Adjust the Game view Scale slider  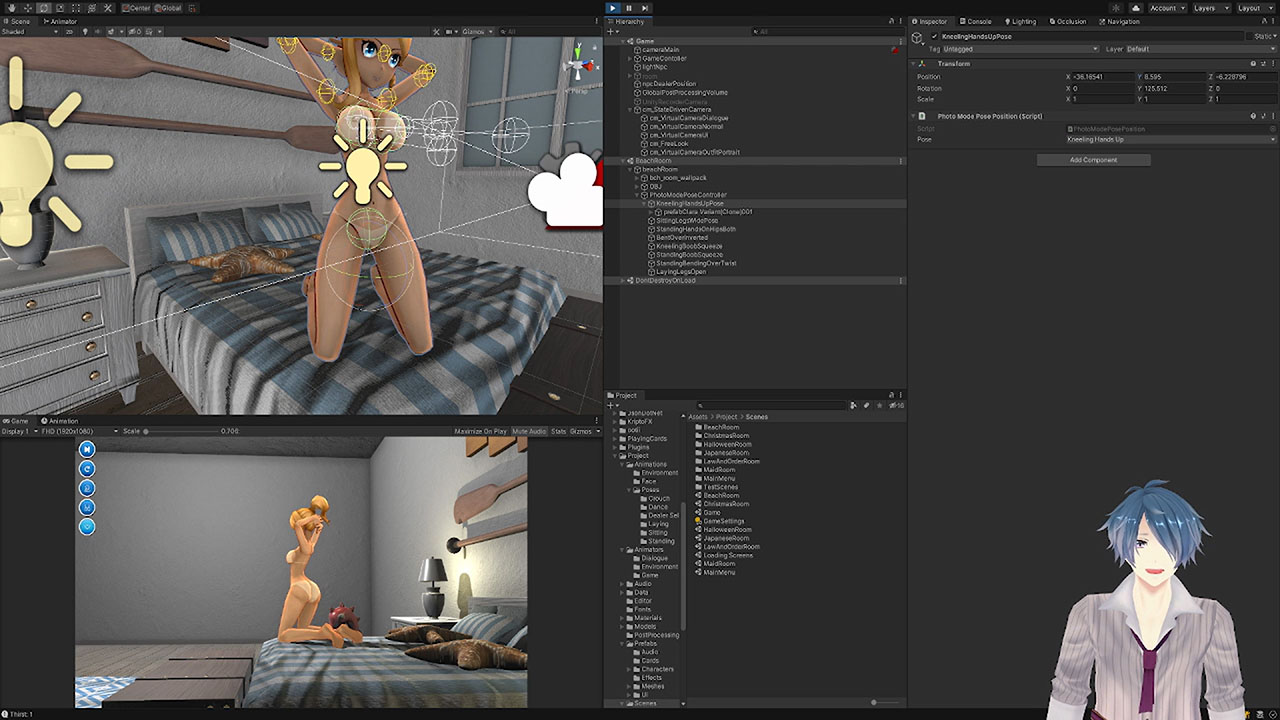[x=180, y=431]
